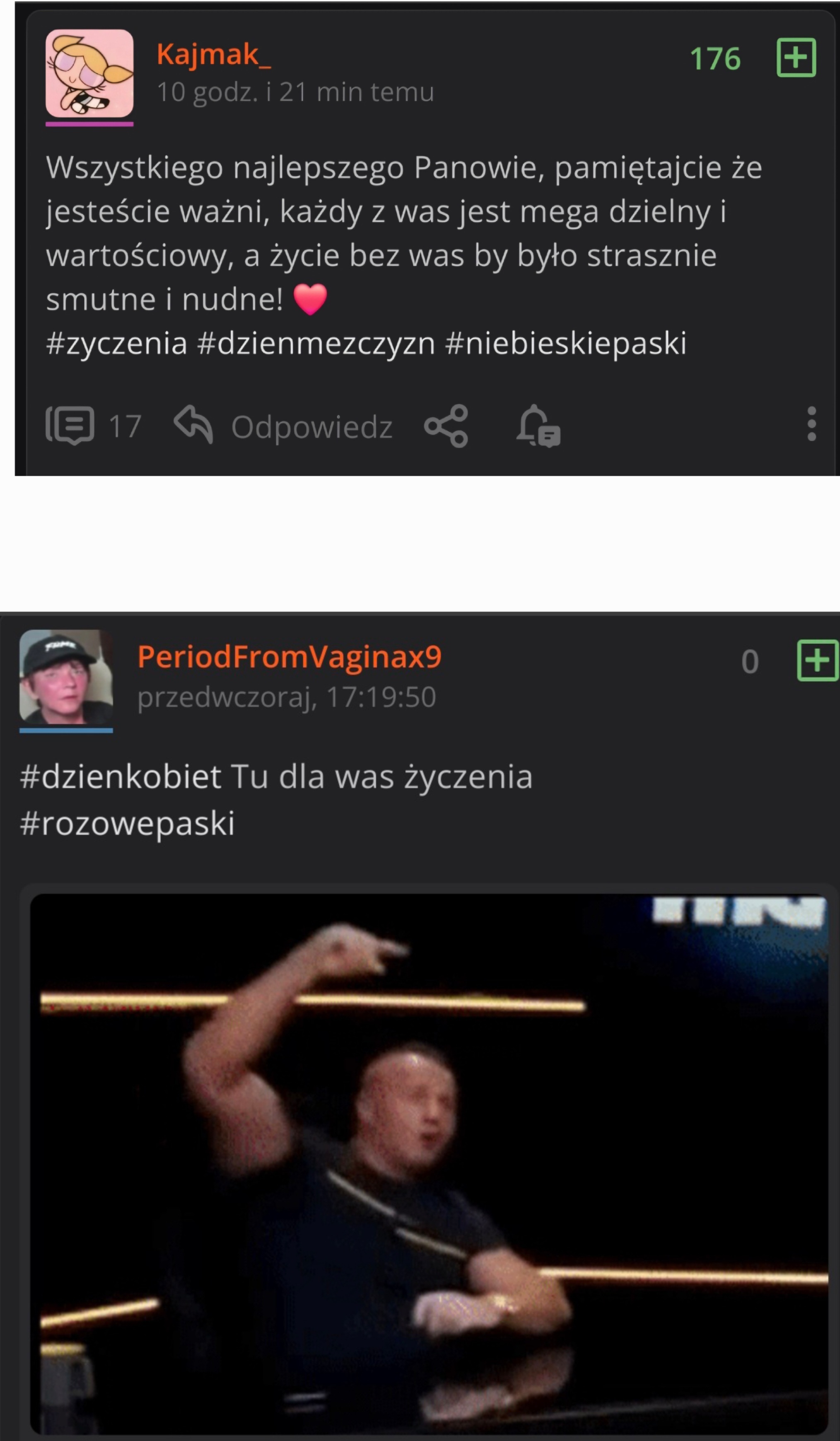
Task: Click the Odpowiedz reply label
Action: [x=311, y=427]
